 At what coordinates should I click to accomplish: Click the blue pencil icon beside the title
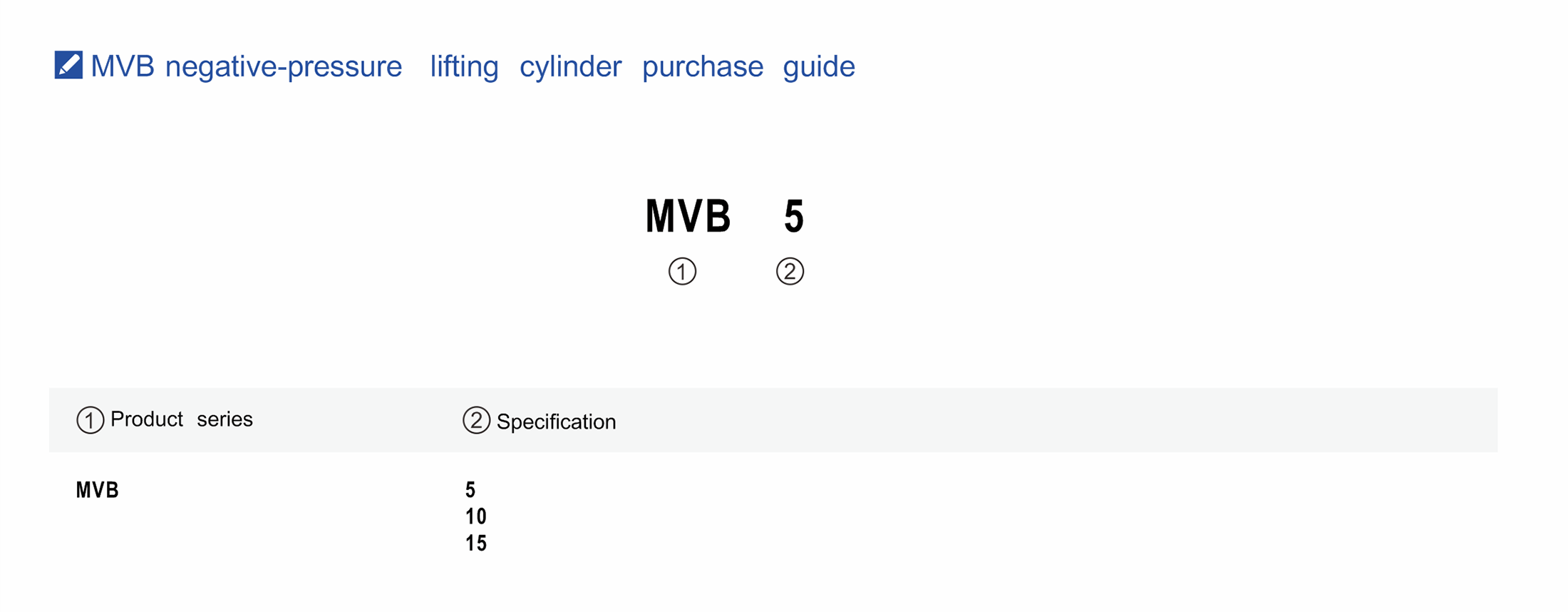click(68, 65)
